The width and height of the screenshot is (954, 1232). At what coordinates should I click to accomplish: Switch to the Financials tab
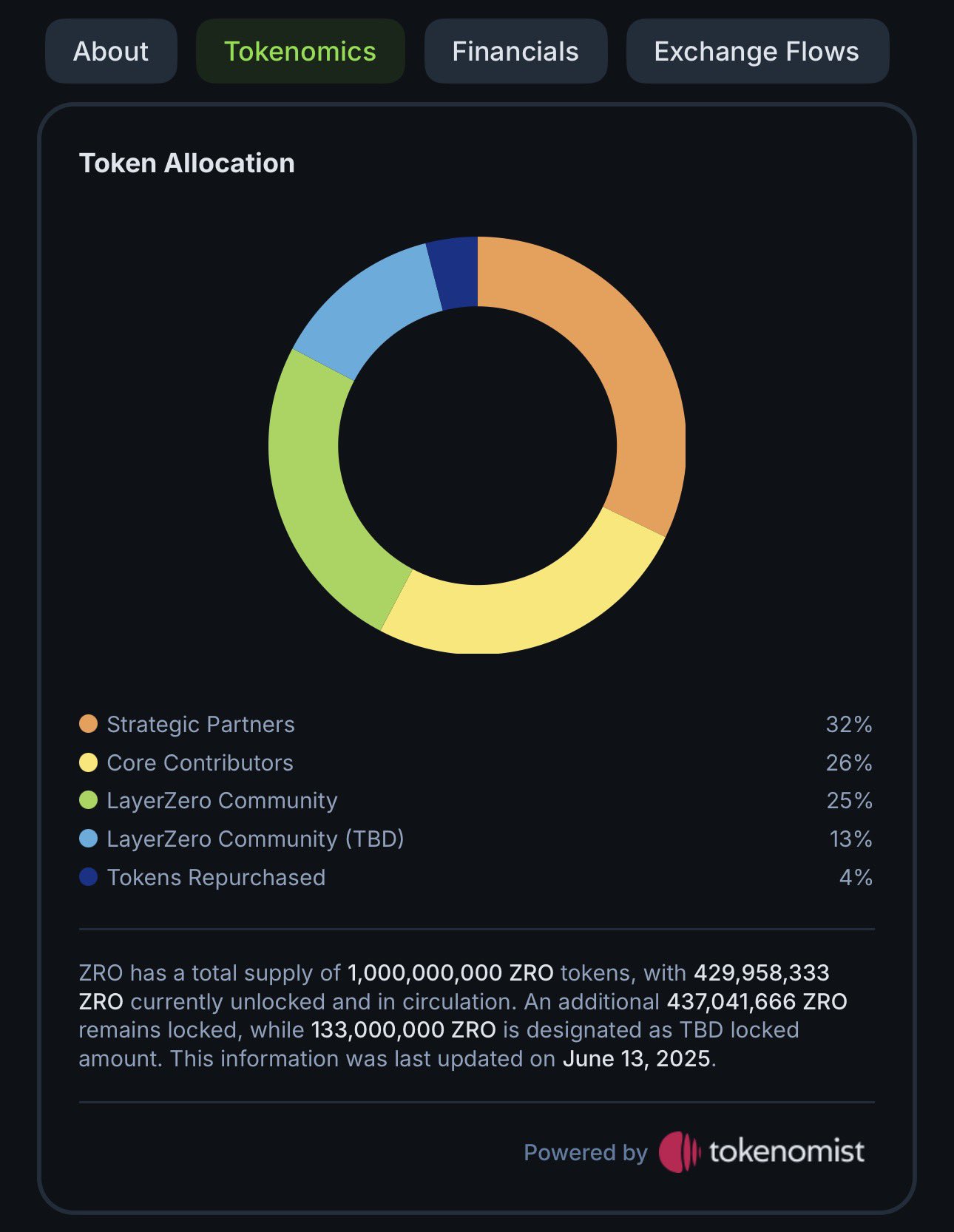tap(515, 52)
